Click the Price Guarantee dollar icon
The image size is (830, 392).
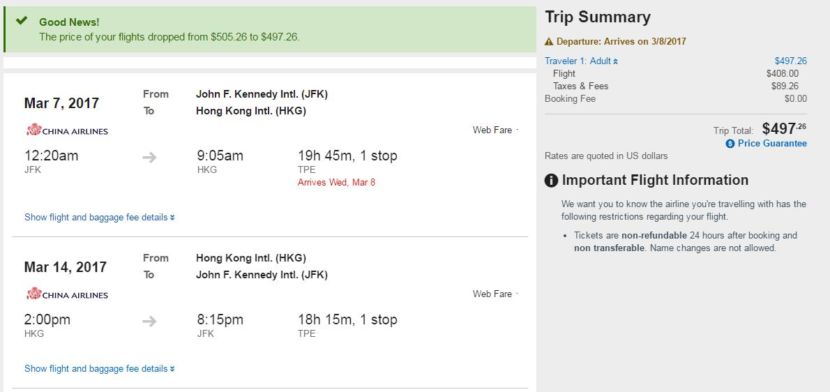730,143
